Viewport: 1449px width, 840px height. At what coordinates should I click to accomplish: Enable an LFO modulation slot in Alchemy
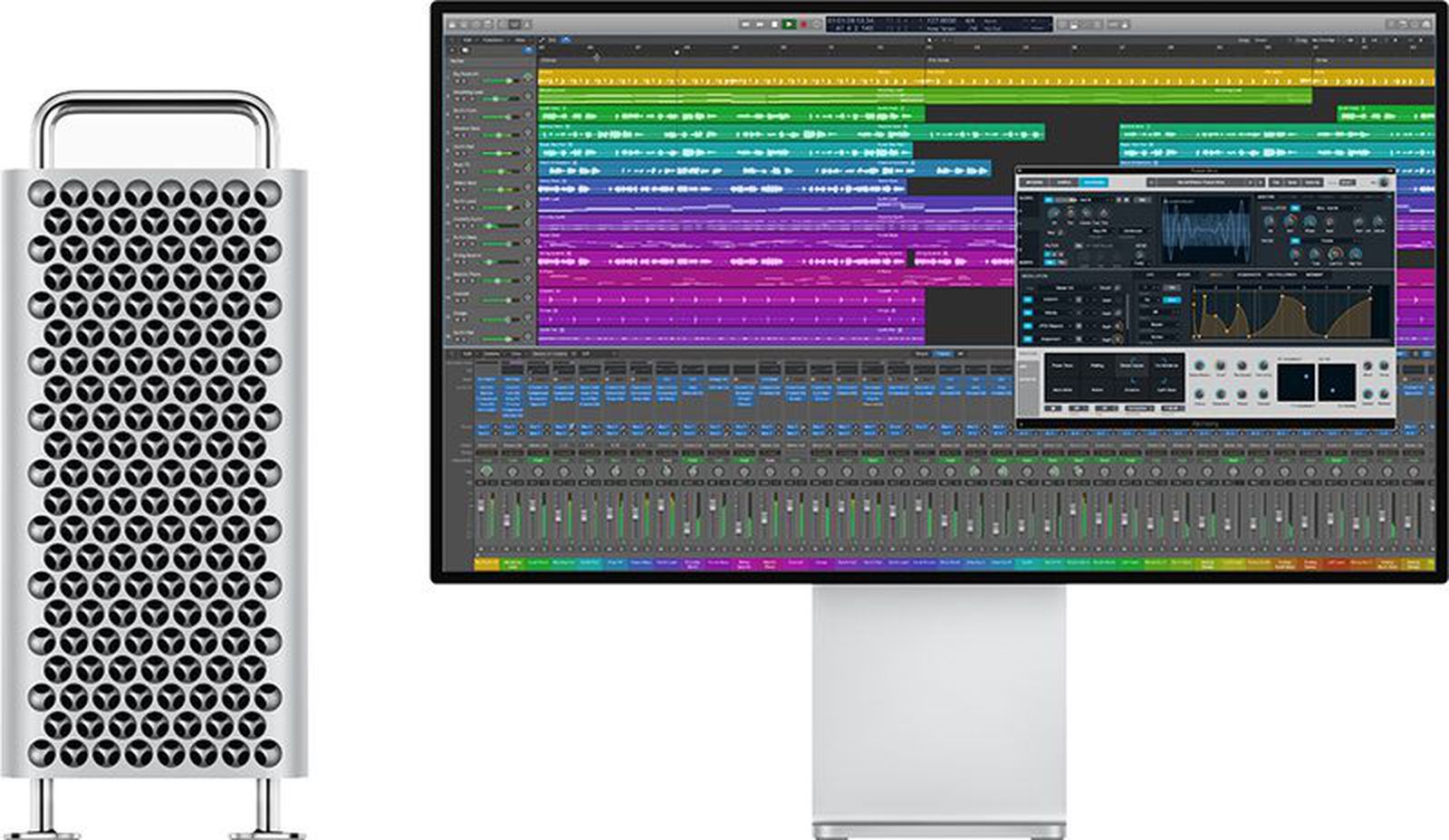click(x=1026, y=299)
